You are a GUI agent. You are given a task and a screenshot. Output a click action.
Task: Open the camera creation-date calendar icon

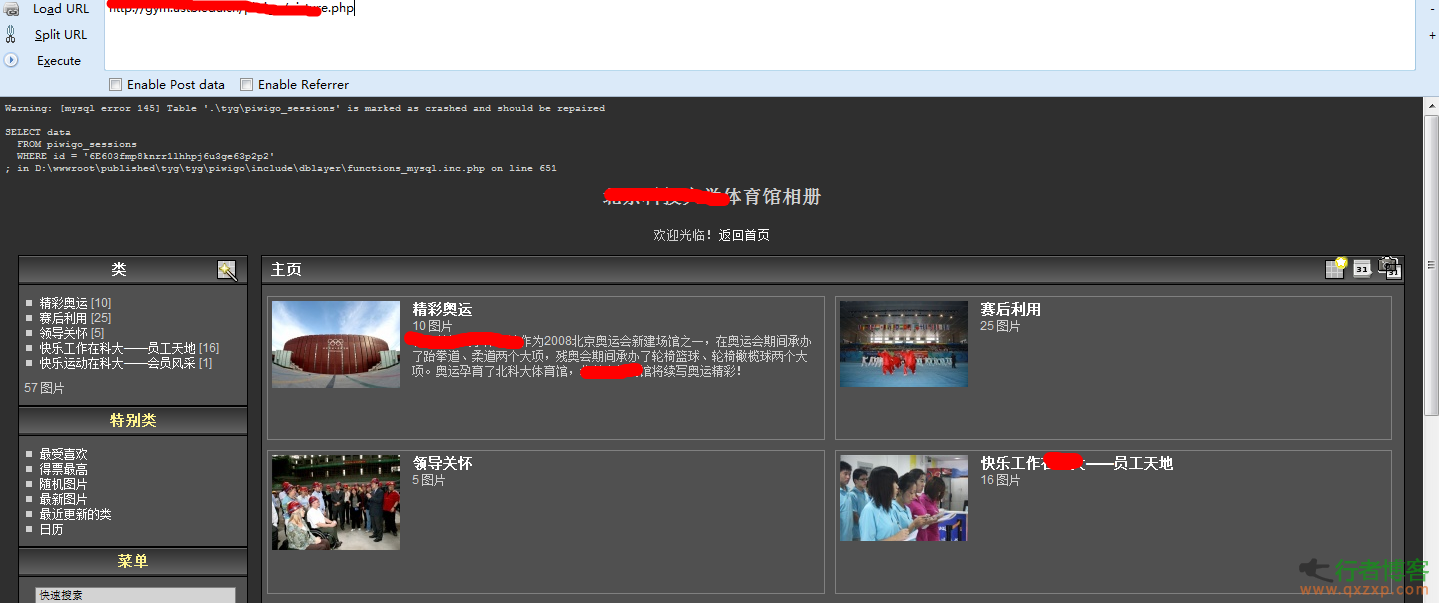click(x=1389, y=267)
